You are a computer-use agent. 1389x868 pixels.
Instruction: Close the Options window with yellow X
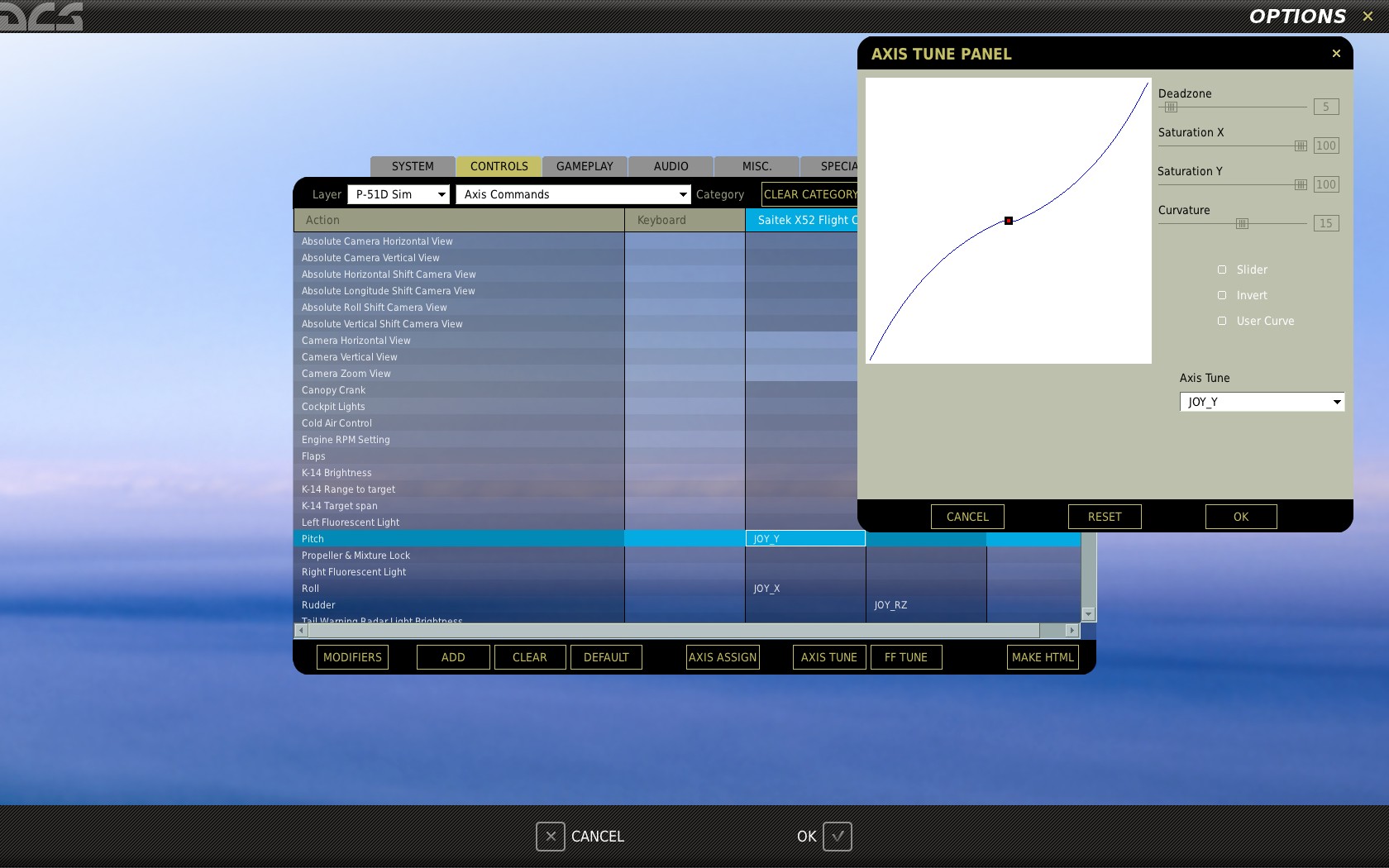(x=1368, y=16)
